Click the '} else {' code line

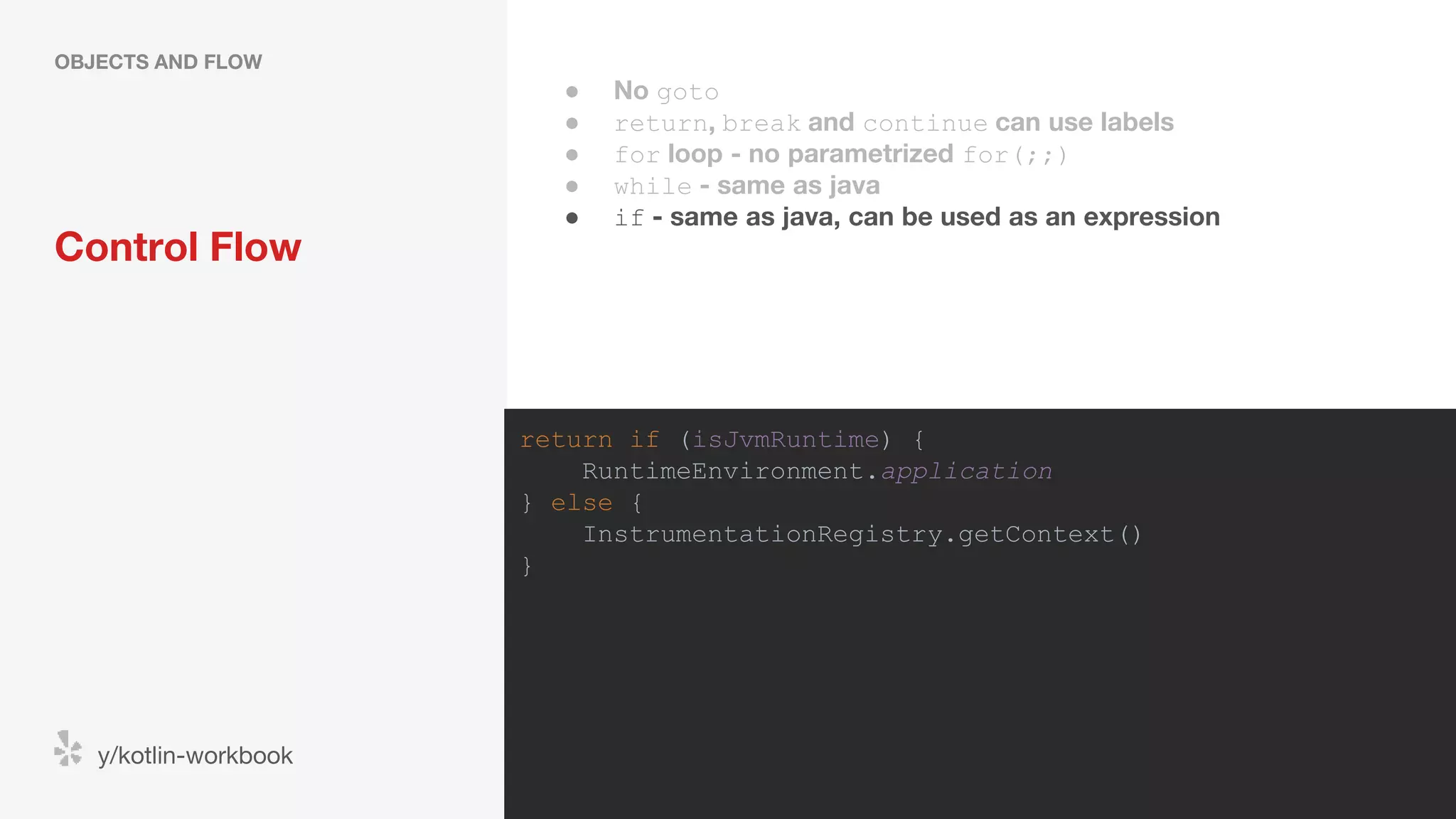[582, 503]
